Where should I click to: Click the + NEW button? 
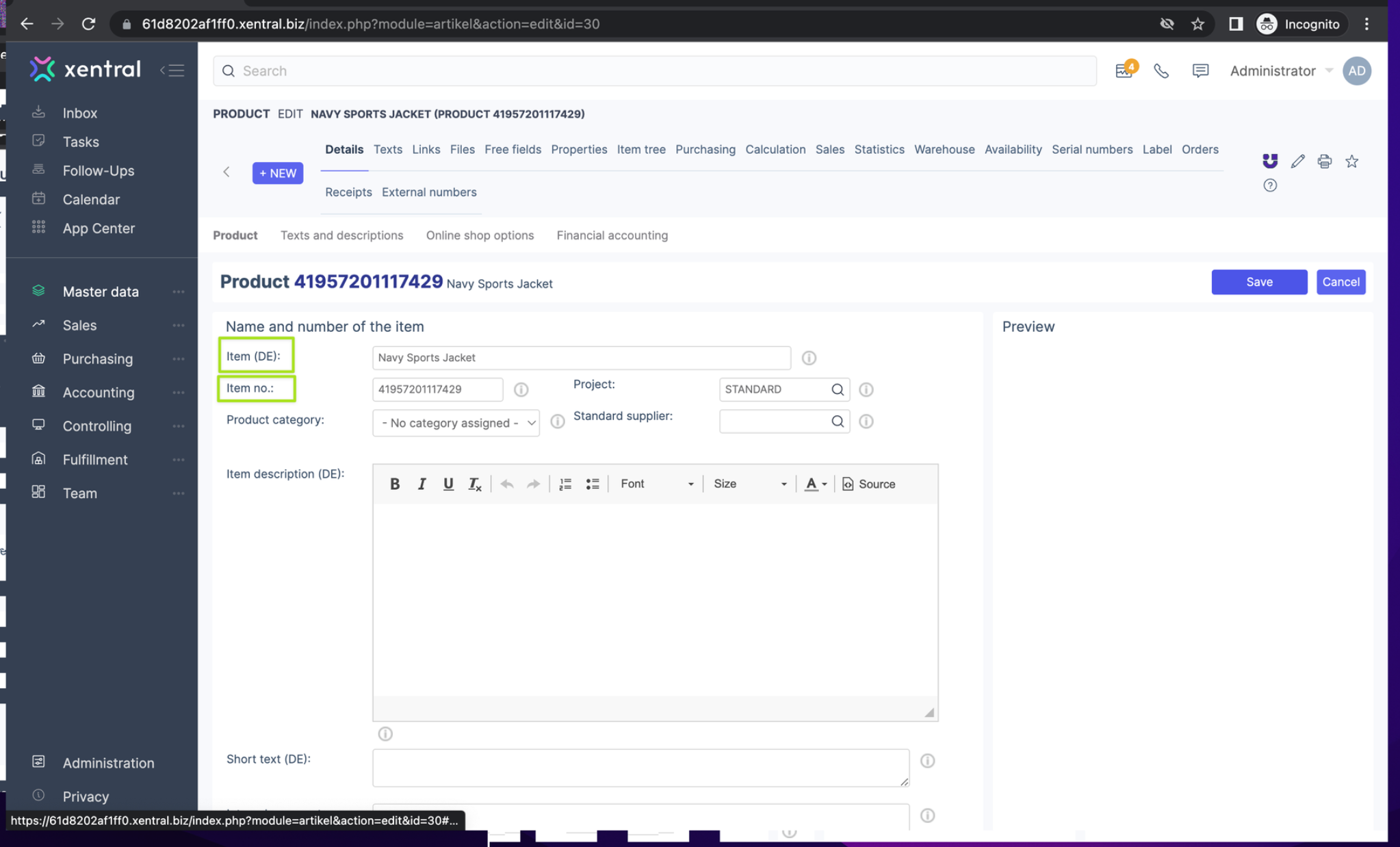(x=277, y=173)
